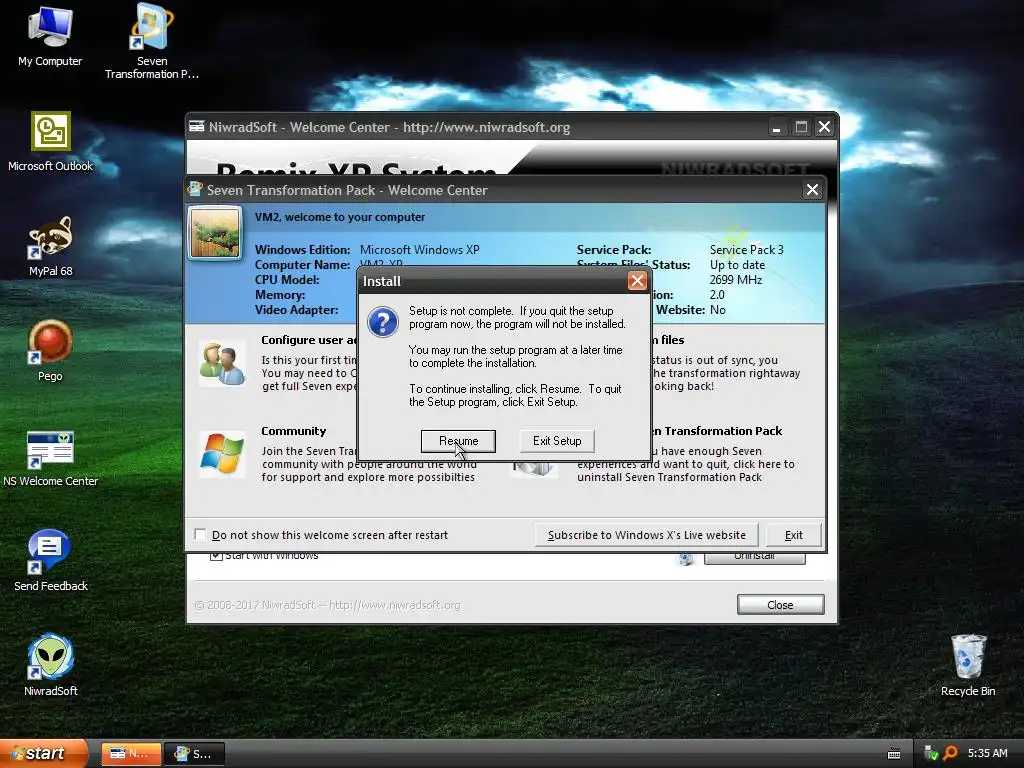Click the 'Configure user a...' heading
Screen dimensions: 1024x768
click(309, 340)
